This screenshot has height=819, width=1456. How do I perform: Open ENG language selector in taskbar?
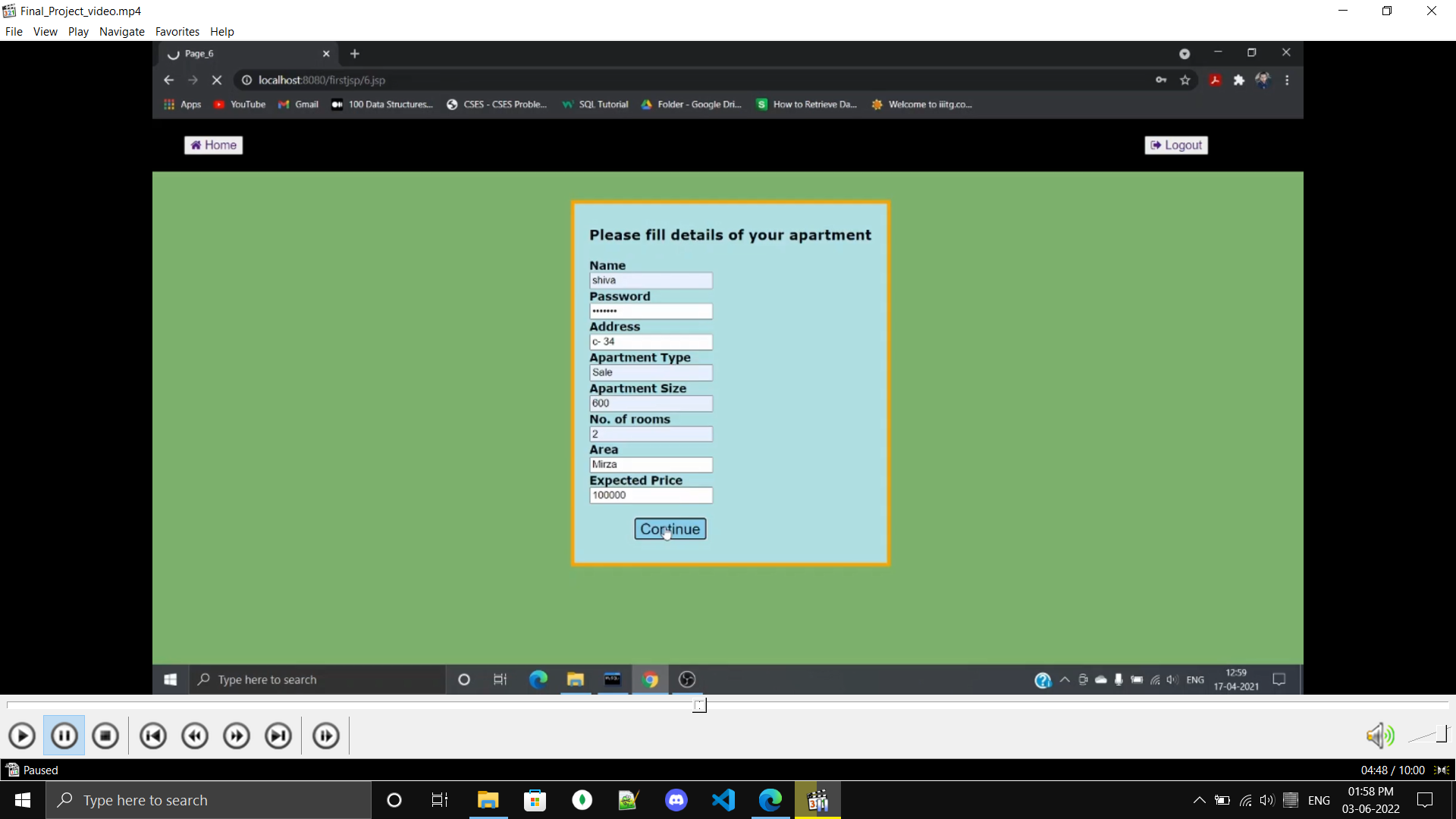point(1319,800)
